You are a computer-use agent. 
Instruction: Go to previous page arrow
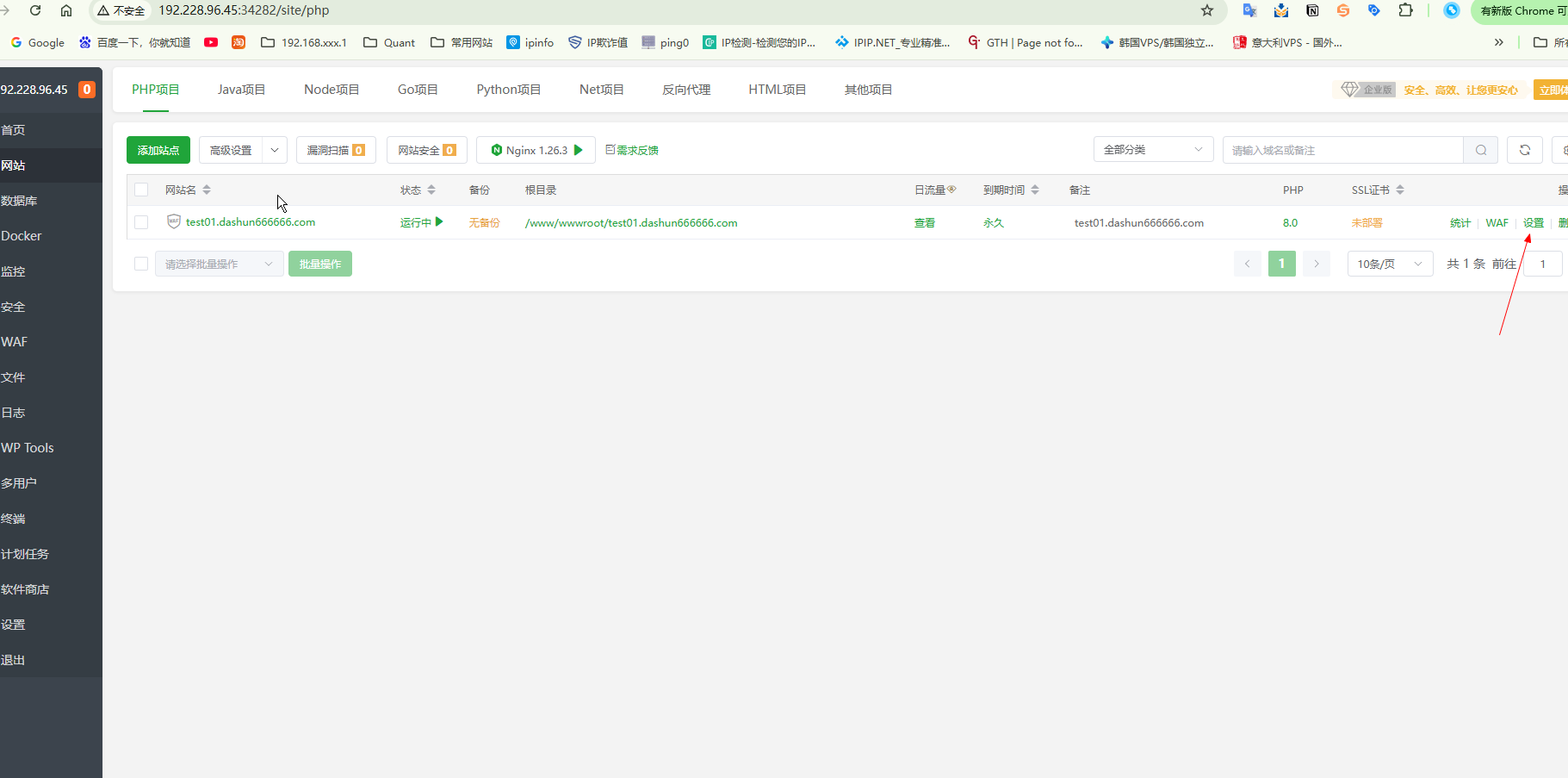1248,264
